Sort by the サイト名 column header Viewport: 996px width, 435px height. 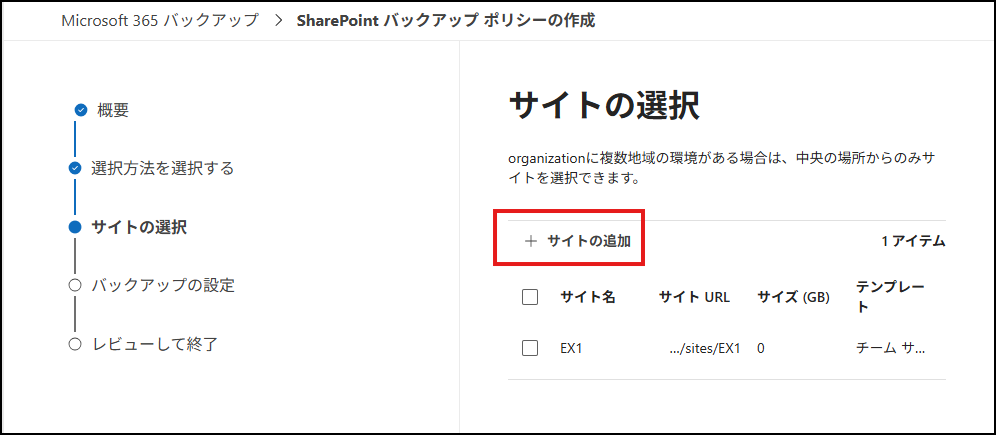pyautogui.click(x=587, y=297)
